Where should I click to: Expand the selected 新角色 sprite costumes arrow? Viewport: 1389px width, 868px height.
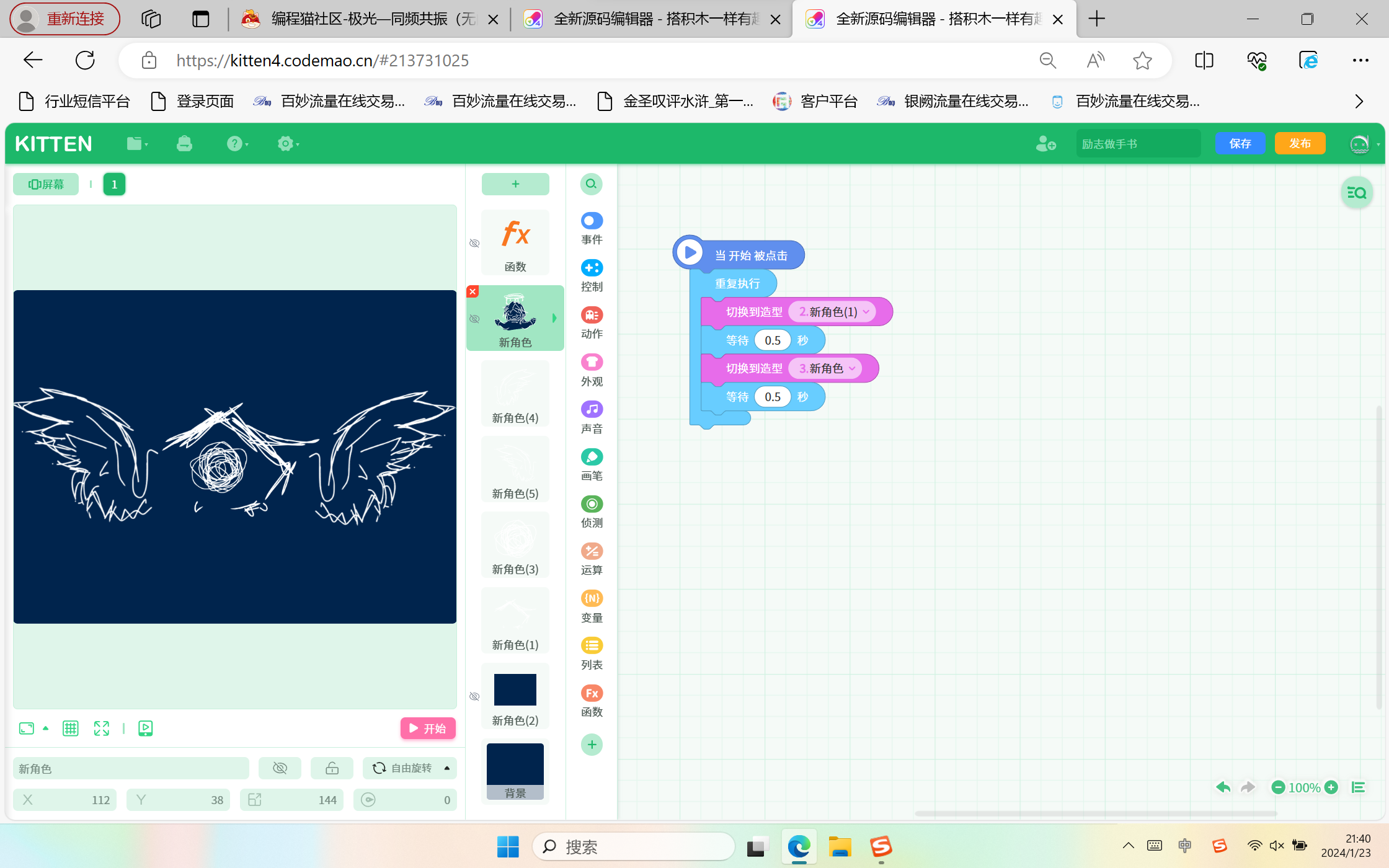[554, 318]
